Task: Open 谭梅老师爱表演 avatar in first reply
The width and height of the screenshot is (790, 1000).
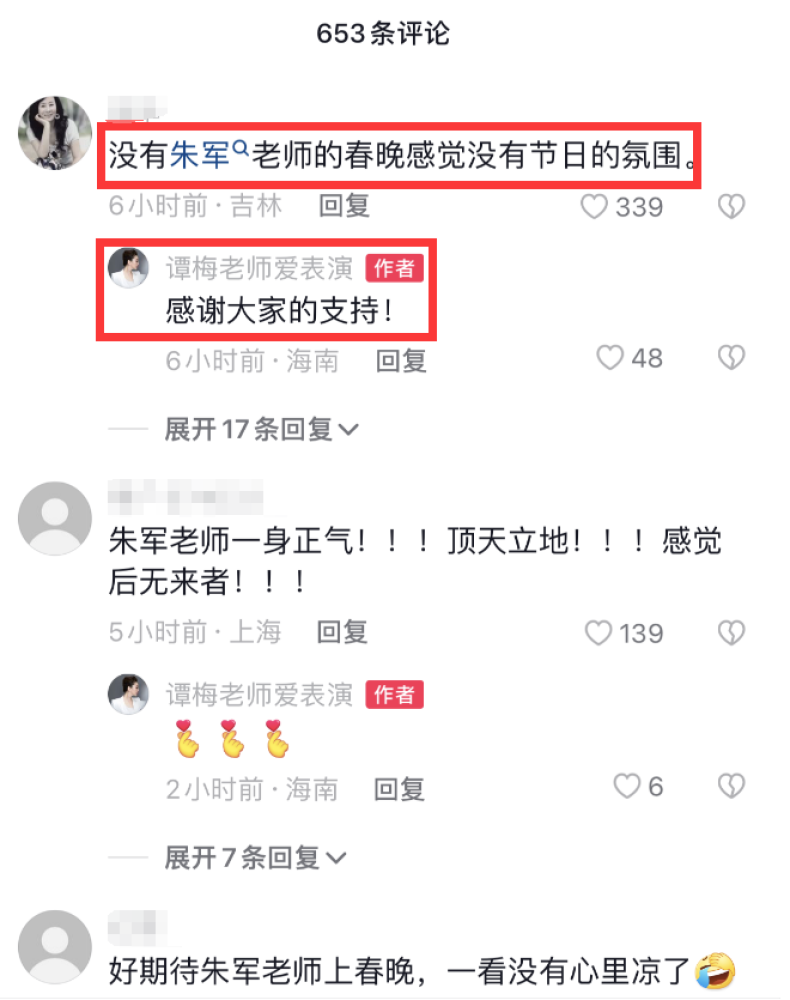Action: coord(128,268)
